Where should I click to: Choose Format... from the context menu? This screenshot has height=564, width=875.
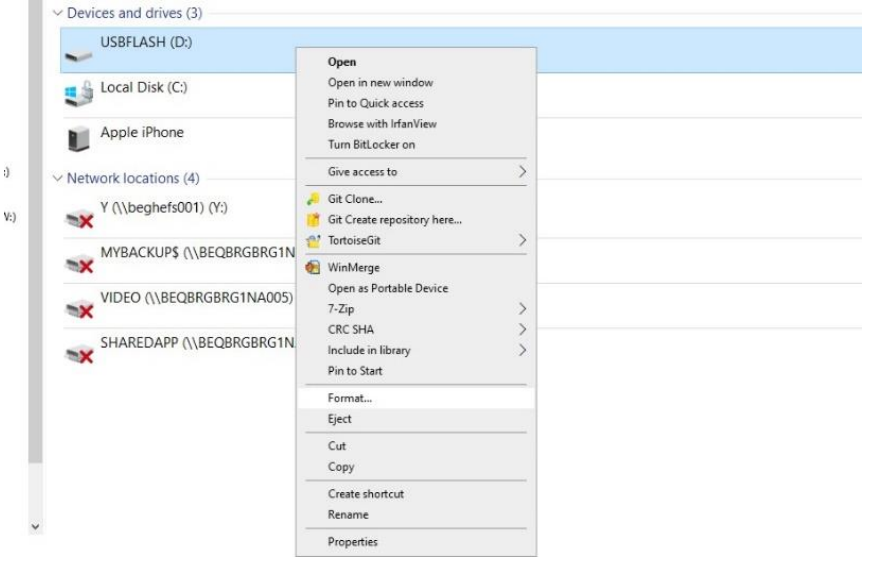pos(349,398)
